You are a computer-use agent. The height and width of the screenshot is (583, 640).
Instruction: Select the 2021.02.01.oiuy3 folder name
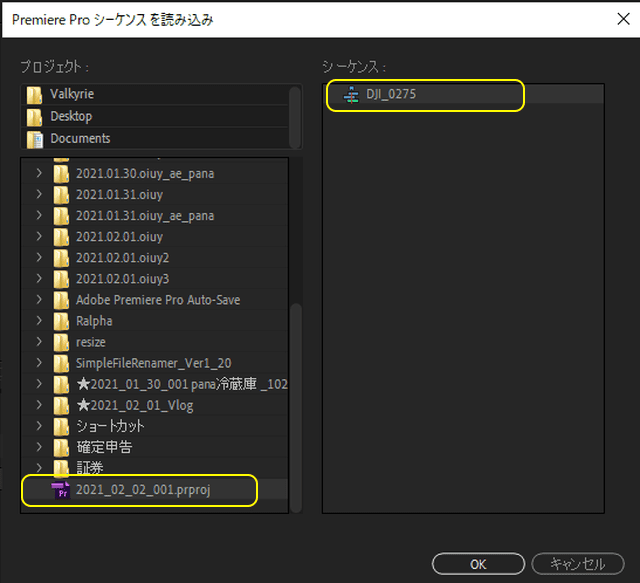(x=122, y=279)
